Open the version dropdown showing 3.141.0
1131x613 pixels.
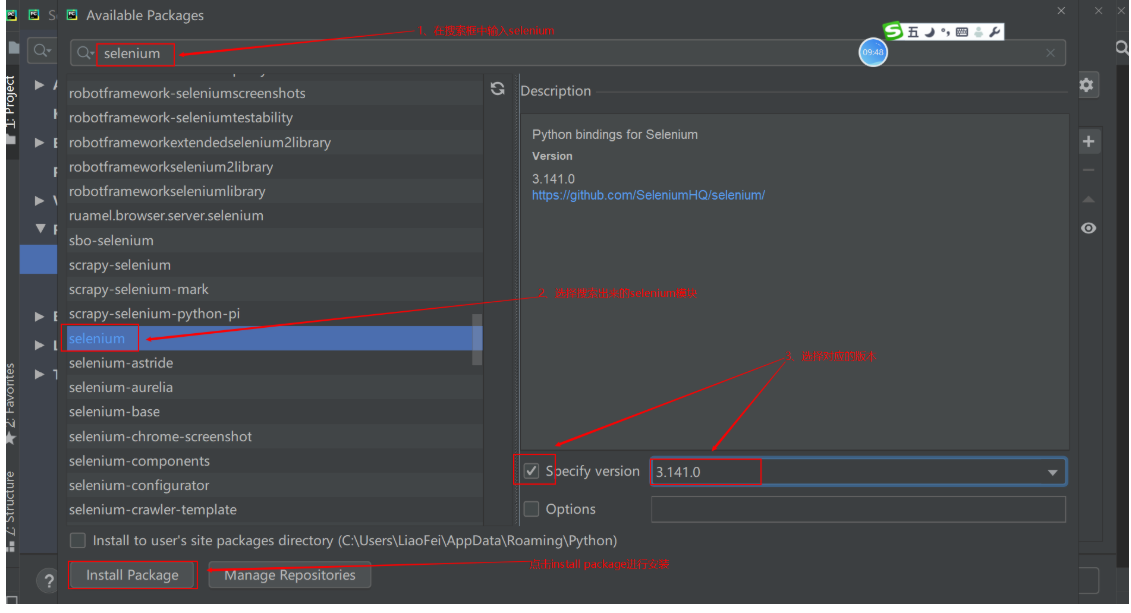coord(858,472)
